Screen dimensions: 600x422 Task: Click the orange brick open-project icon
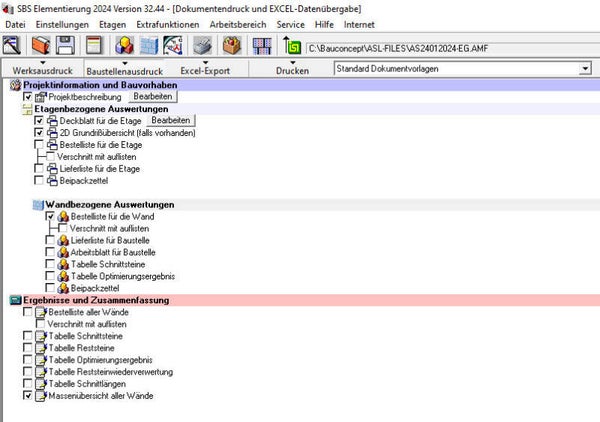pyautogui.click(x=40, y=45)
